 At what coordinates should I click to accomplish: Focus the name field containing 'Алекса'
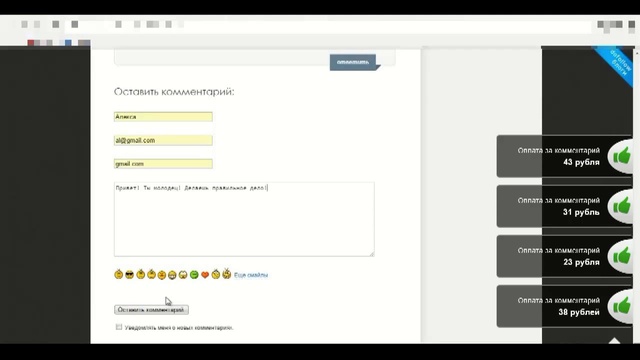pos(163,117)
